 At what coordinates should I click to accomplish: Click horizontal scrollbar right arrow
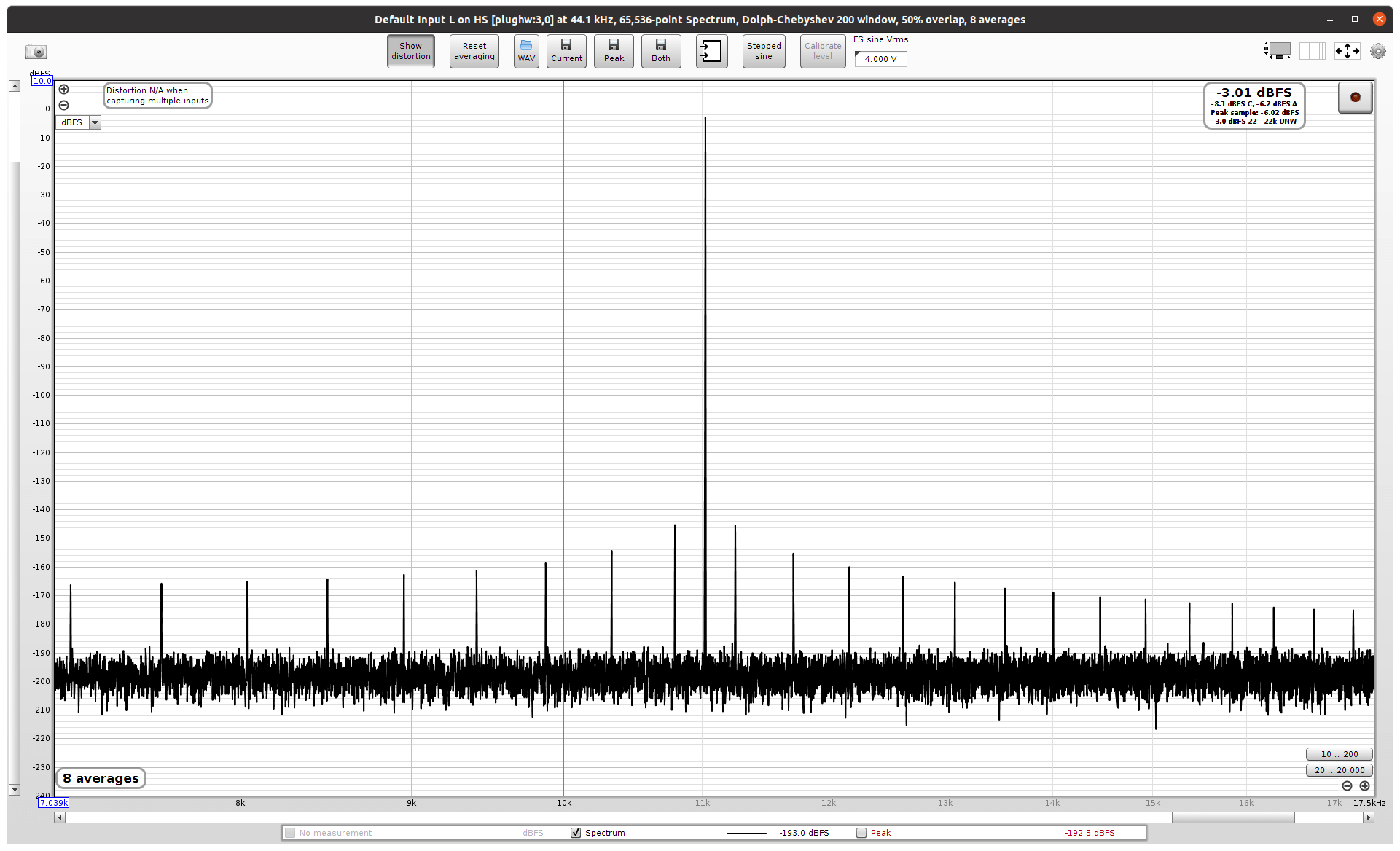pos(1369,818)
